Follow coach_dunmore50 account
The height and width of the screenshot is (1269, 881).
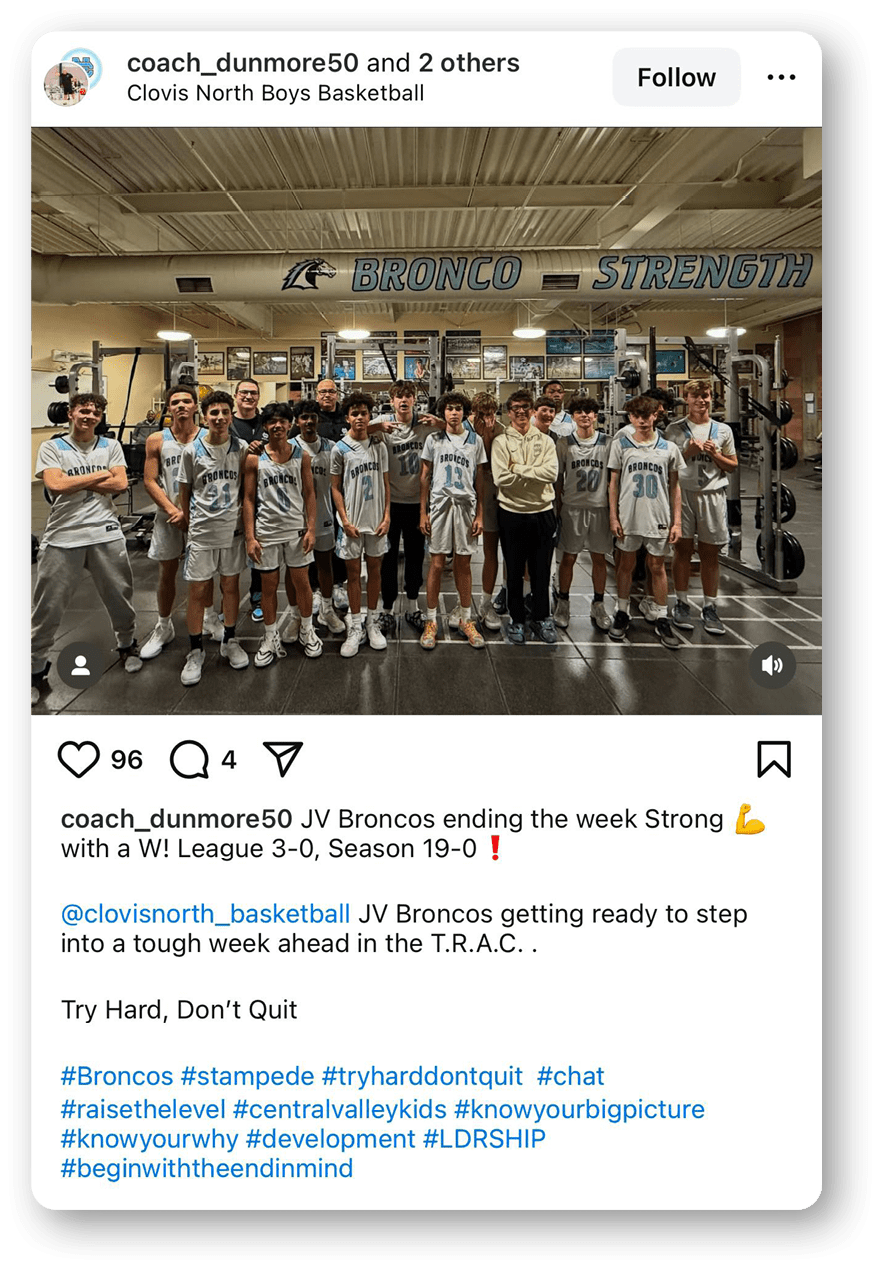tap(677, 78)
